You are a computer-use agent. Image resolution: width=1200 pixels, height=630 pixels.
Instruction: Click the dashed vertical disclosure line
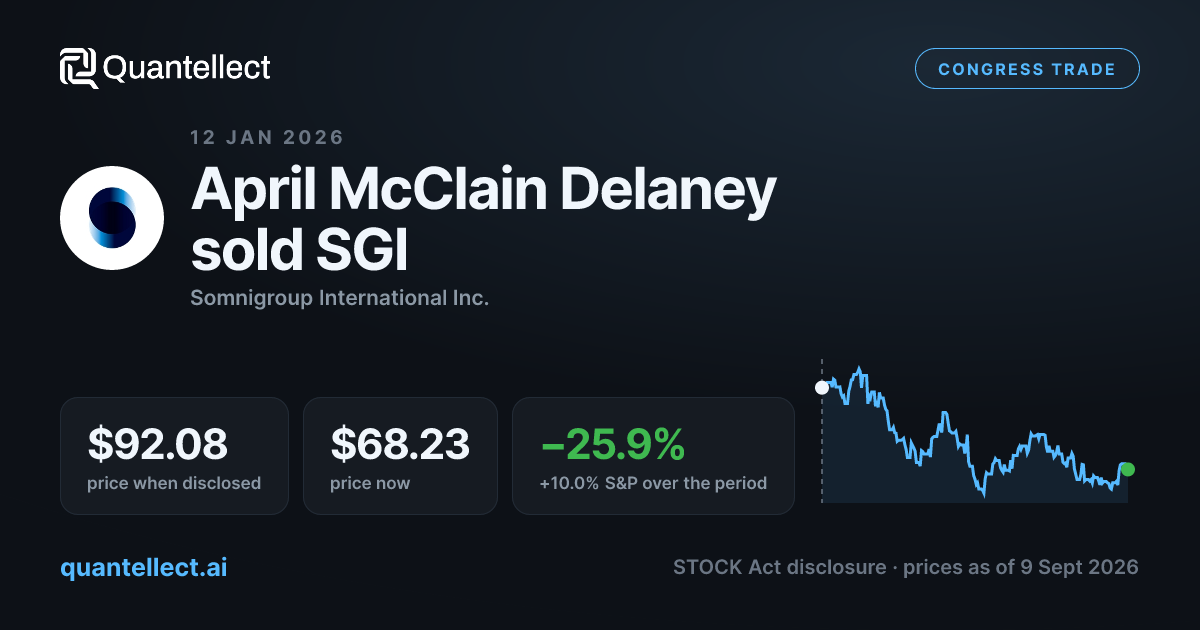coord(822,430)
